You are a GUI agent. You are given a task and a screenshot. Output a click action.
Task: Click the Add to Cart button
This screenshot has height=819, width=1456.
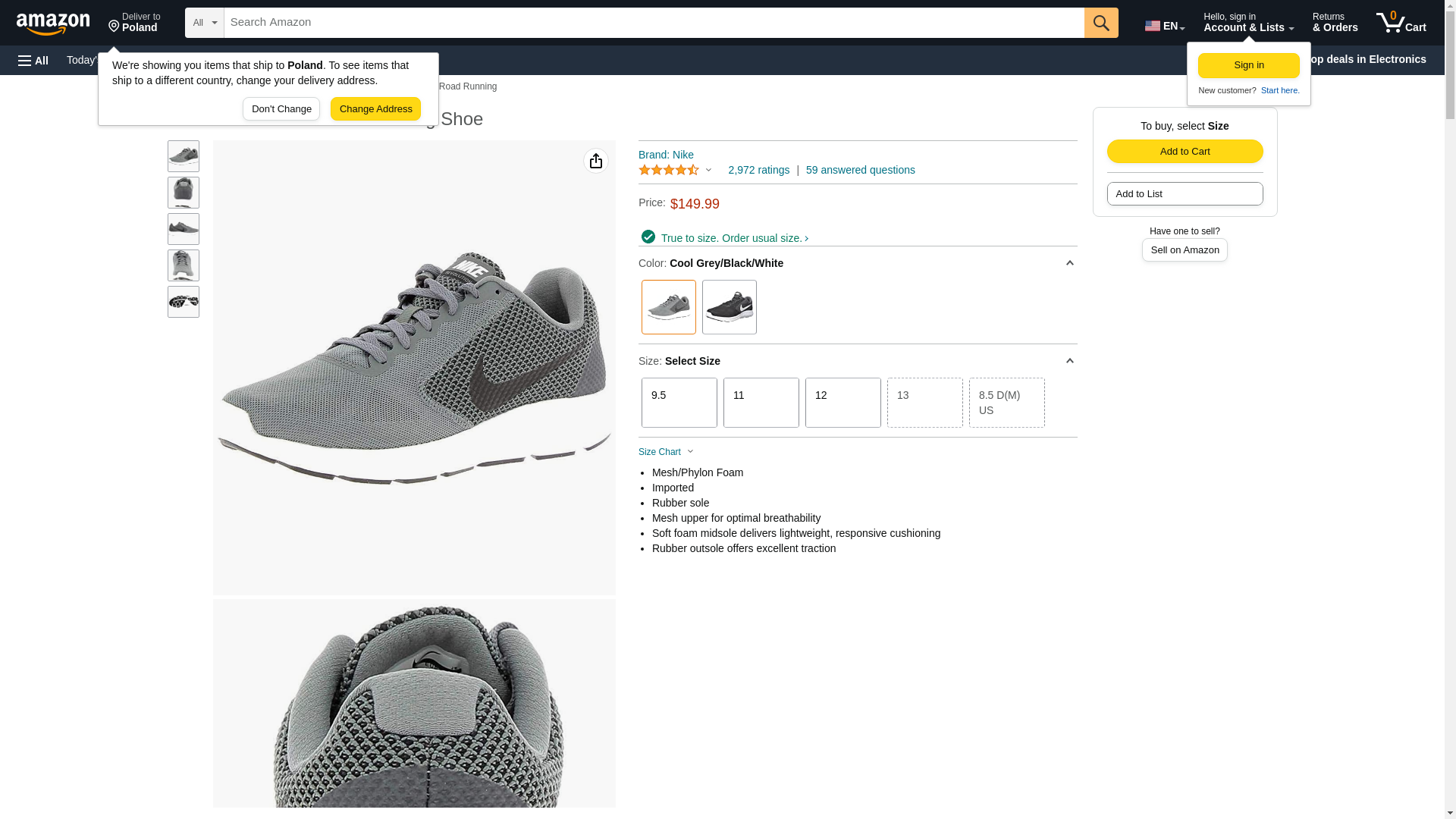point(1185,151)
